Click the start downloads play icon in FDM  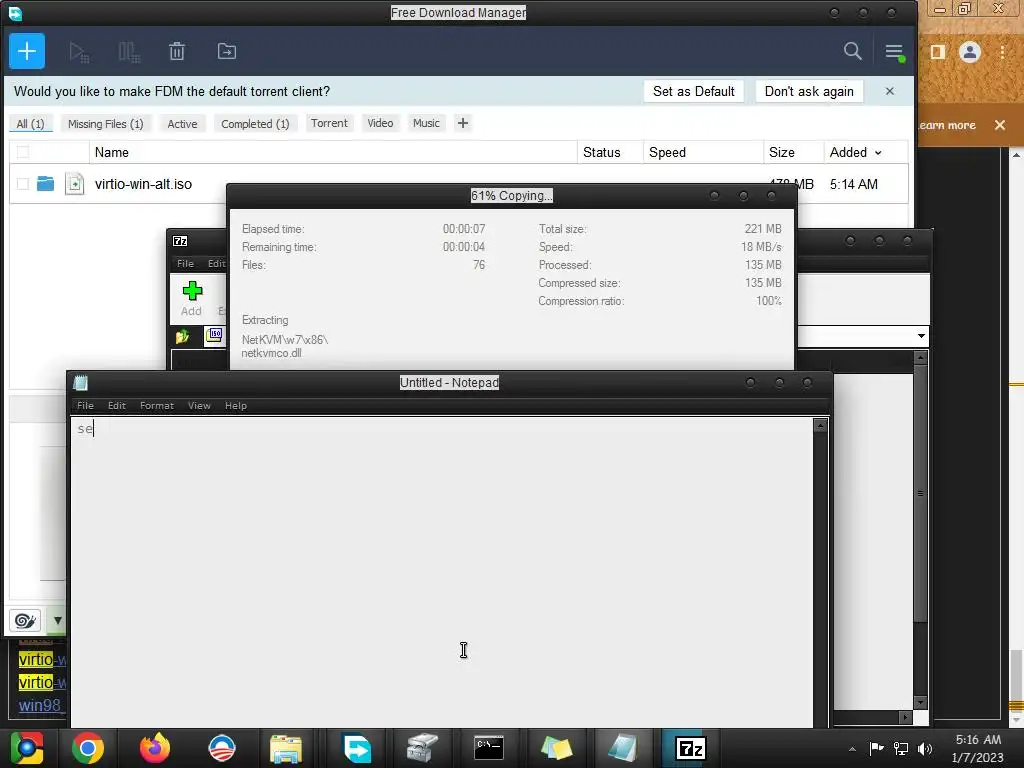[x=78, y=52]
